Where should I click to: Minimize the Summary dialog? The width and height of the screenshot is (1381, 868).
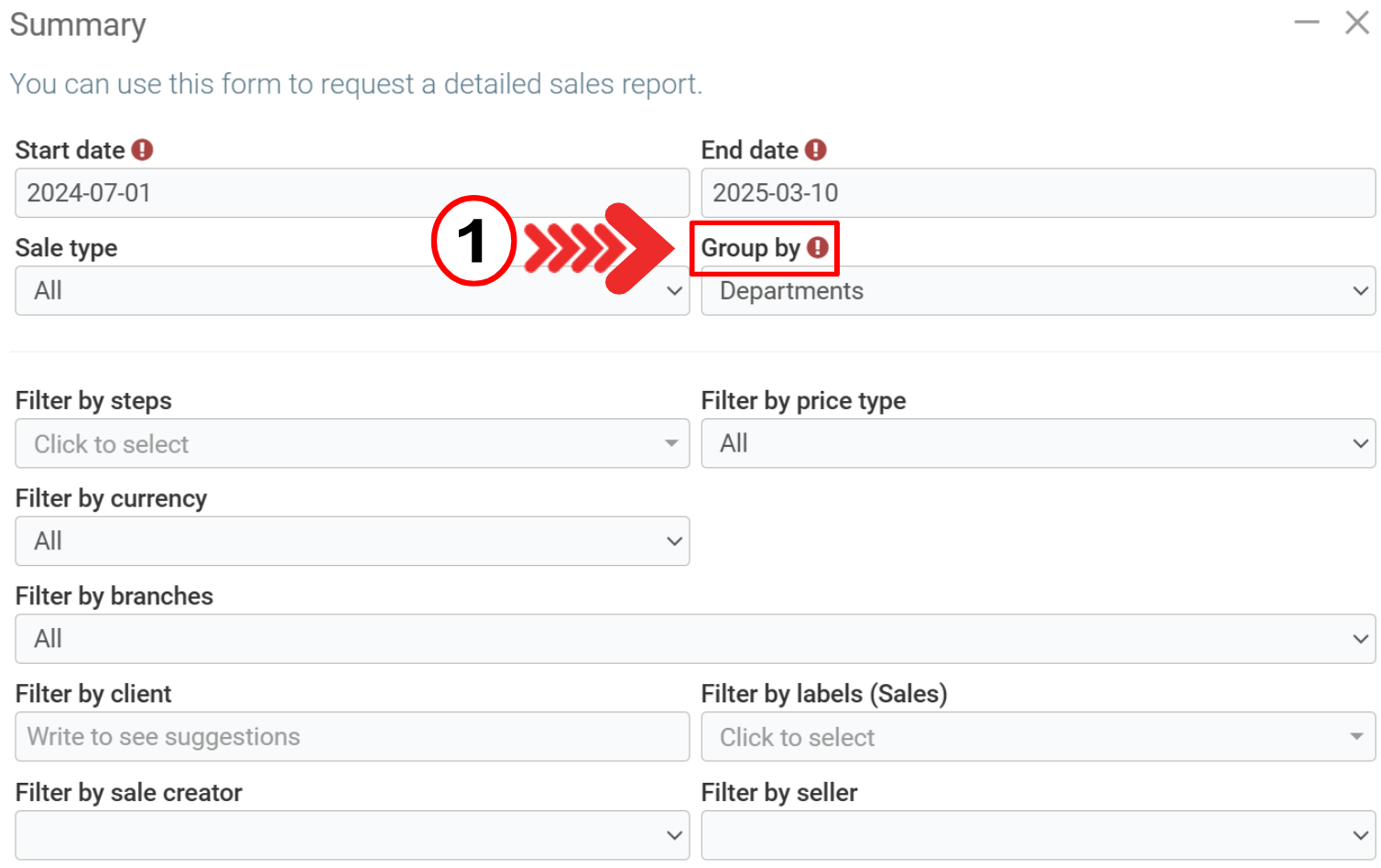[x=1307, y=22]
